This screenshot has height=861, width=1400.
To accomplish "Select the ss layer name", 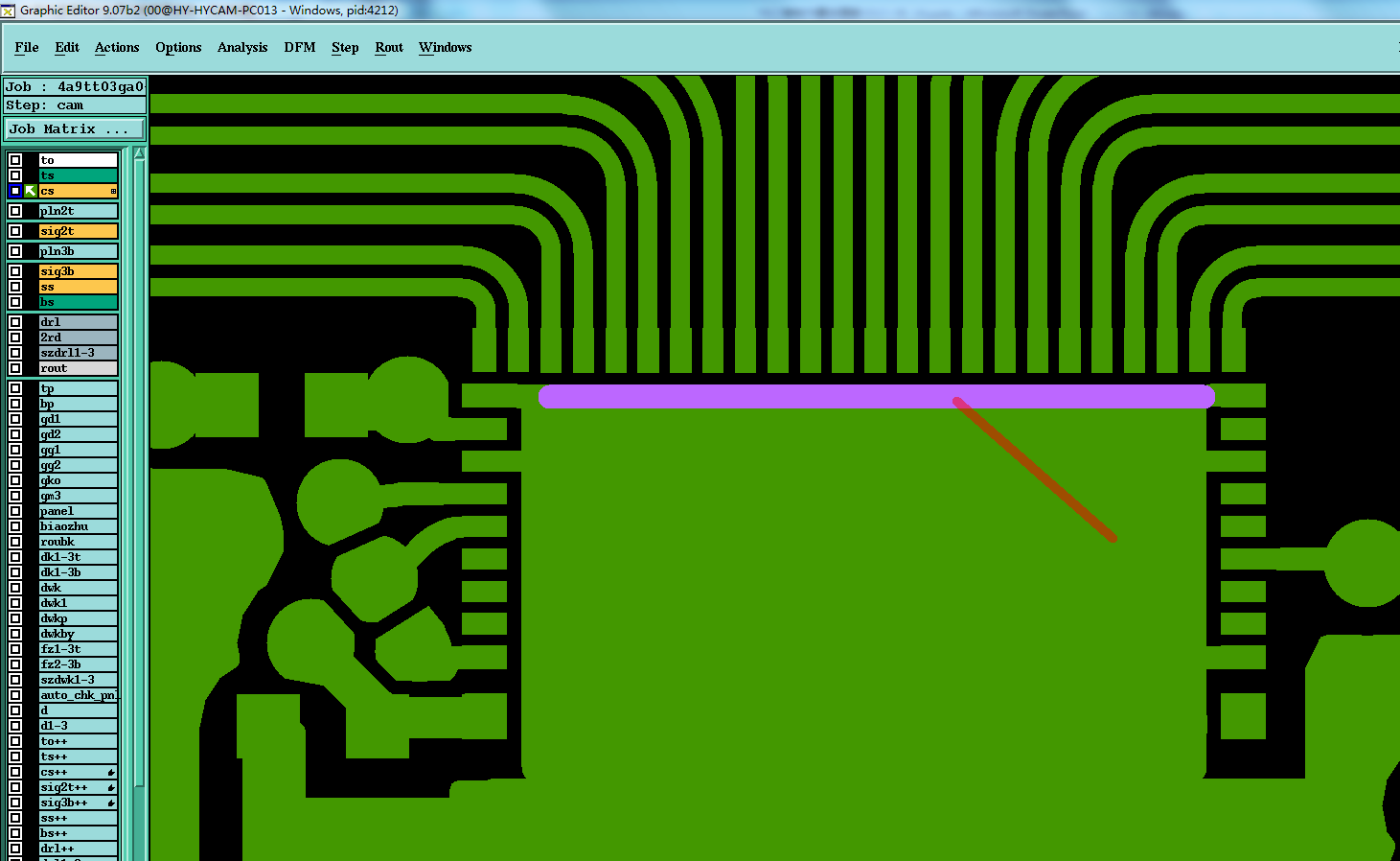I will [x=78, y=287].
